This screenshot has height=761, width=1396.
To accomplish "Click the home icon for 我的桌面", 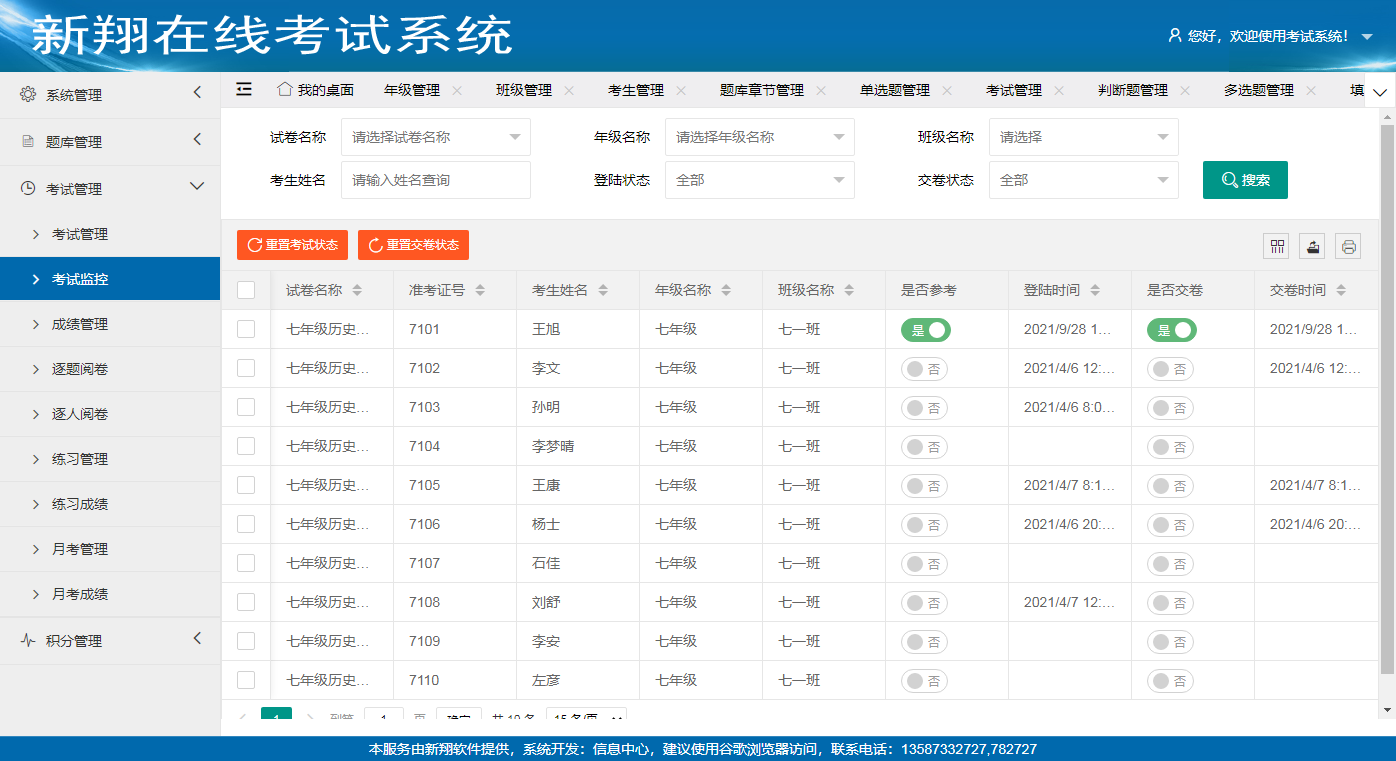I will click(x=285, y=89).
